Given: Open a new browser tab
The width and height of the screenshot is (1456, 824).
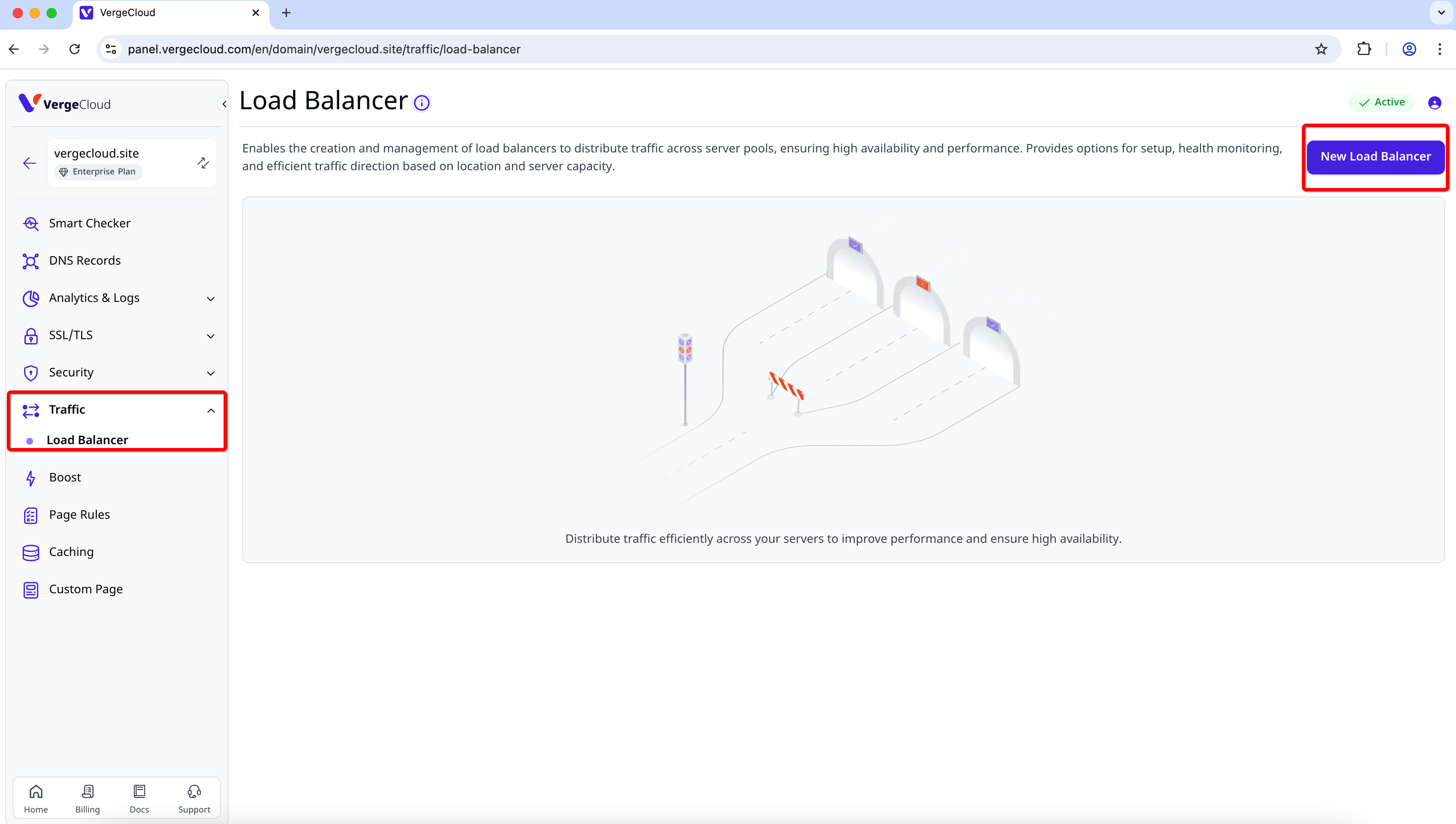Looking at the screenshot, I should click(286, 12).
